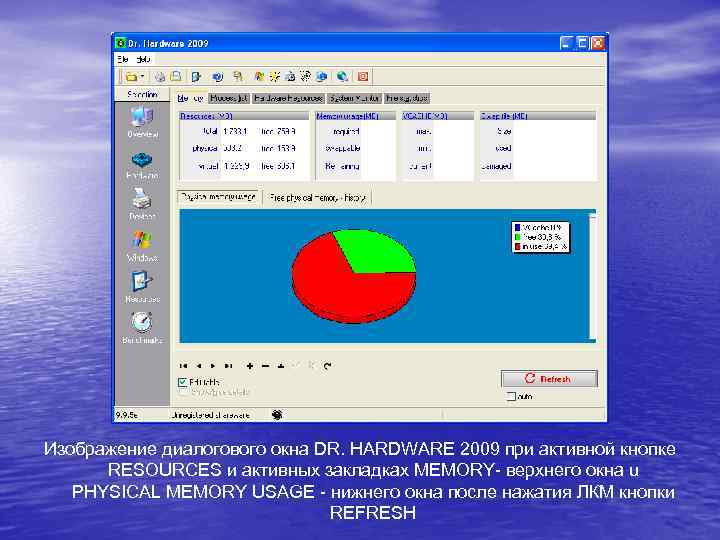Click the Selection header above sidebar
Image resolution: width=720 pixels, height=540 pixels.
(x=142, y=94)
